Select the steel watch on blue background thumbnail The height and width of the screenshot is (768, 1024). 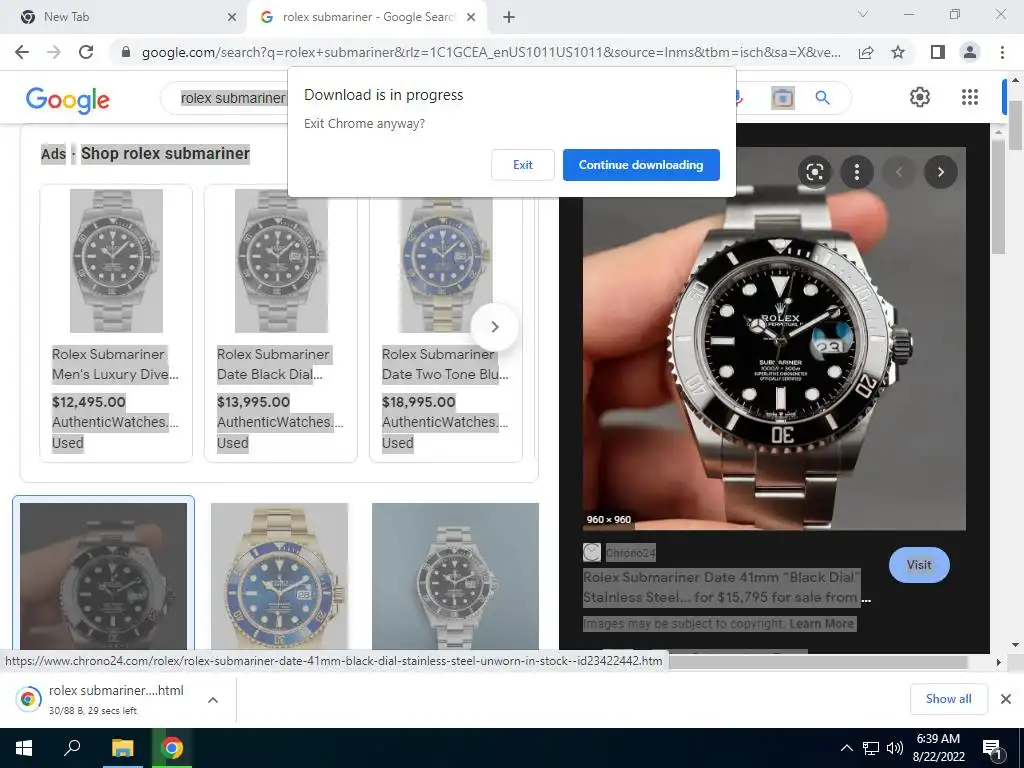point(455,576)
